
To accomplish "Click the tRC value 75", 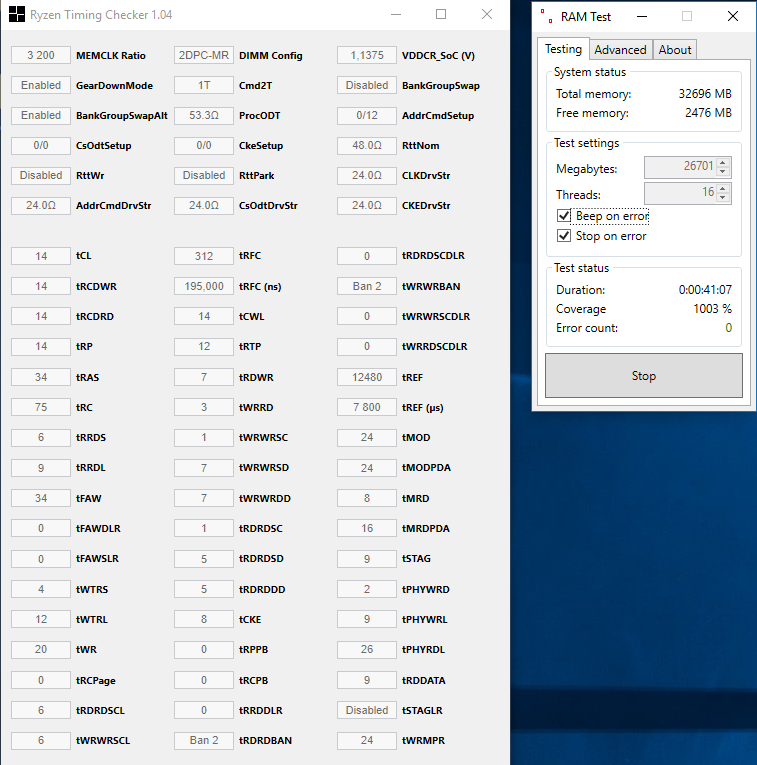I will 41,407.
